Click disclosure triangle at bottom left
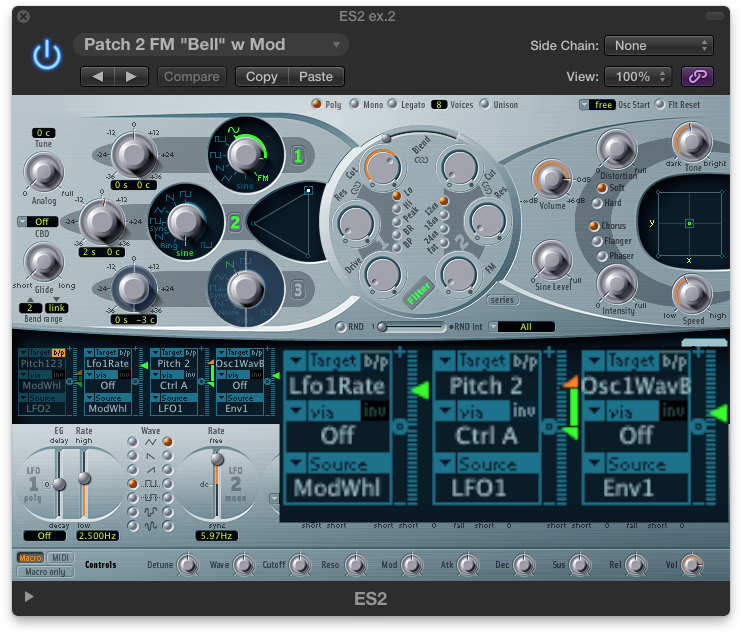Image resolution: width=741 pixels, height=633 pixels. (x=29, y=597)
